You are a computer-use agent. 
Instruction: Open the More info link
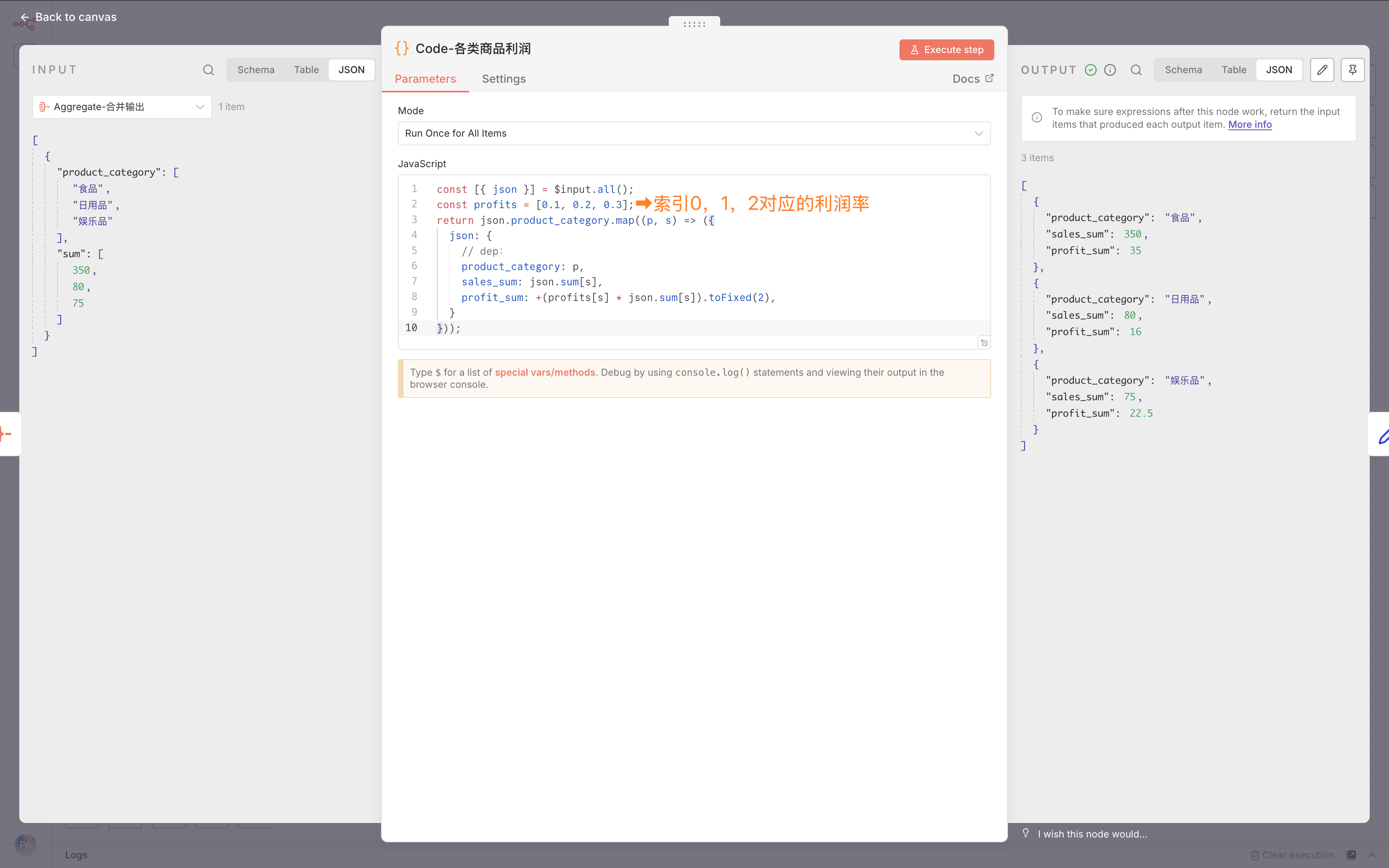click(1250, 125)
